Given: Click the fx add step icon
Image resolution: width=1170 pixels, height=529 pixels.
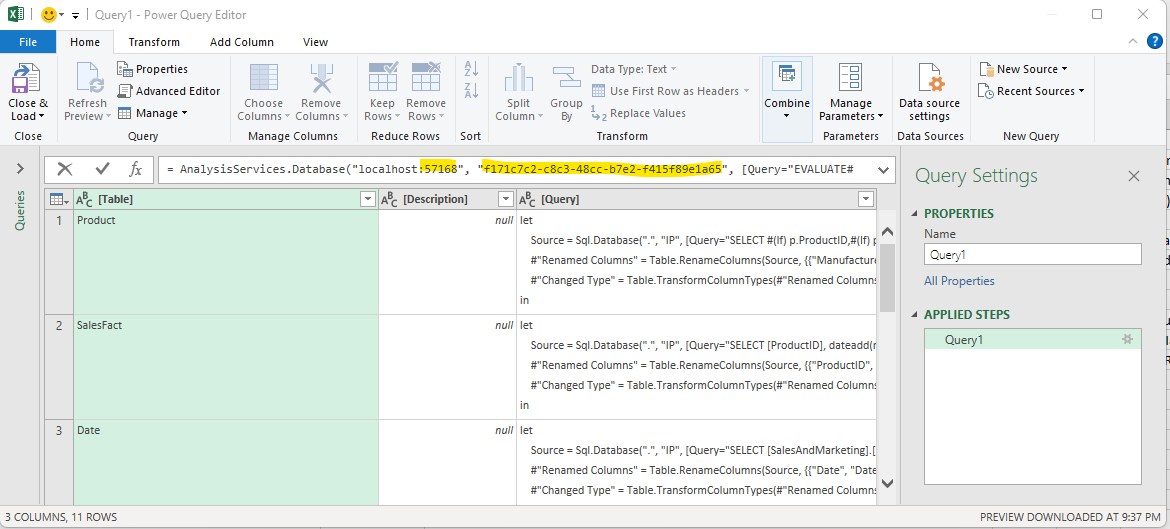Looking at the screenshot, I should tap(136, 169).
